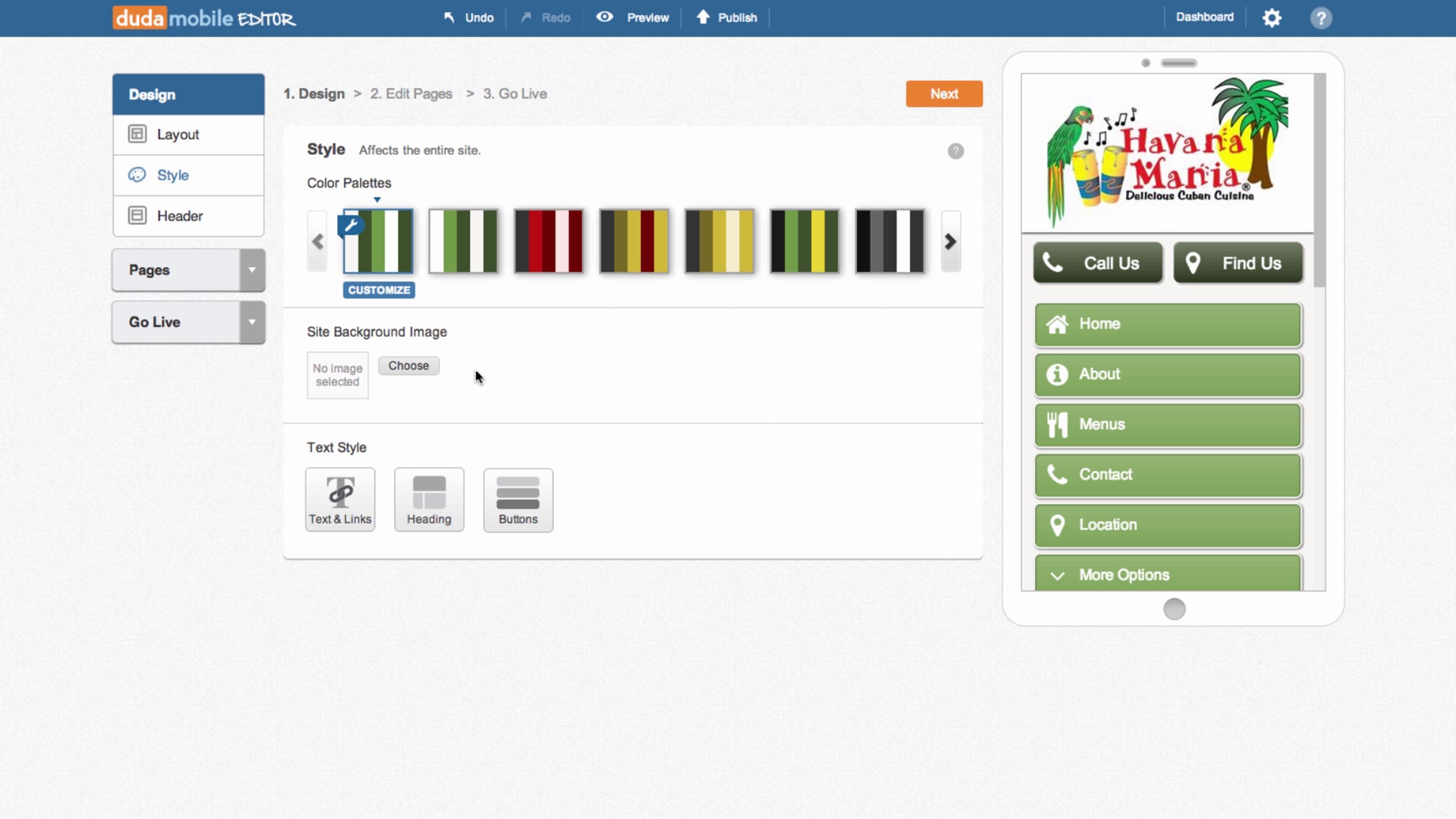The height and width of the screenshot is (819, 1456).
Task: Click the top-bar help question mark
Action: tap(1321, 18)
